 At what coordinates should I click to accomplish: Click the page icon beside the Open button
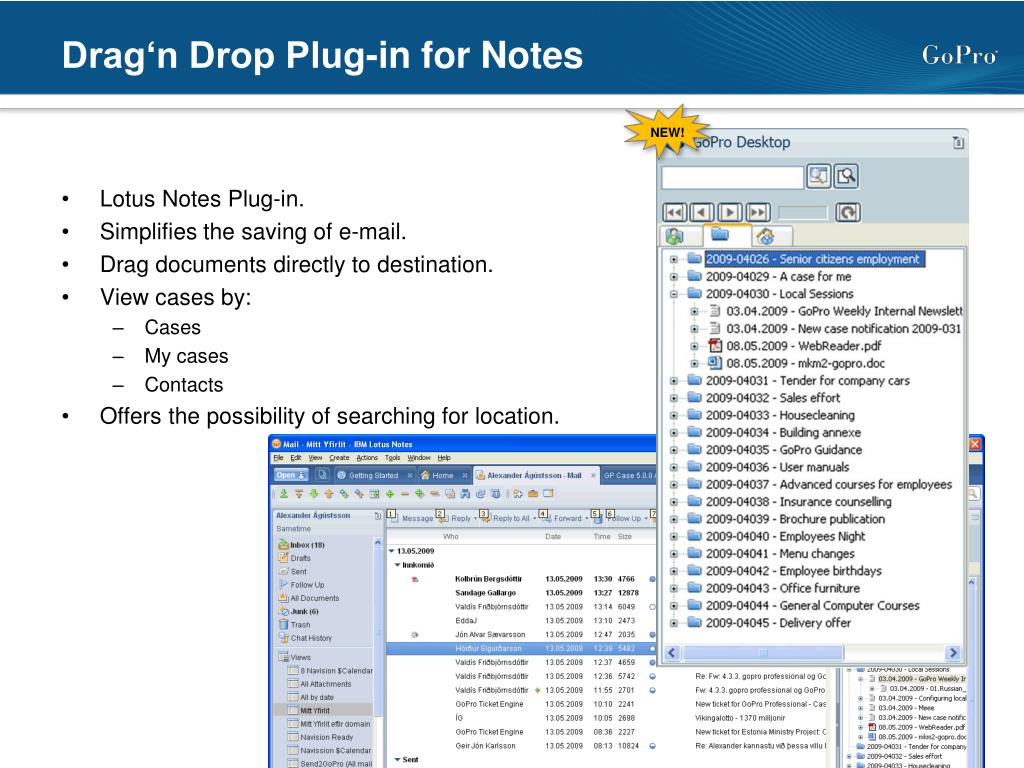pos(322,475)
